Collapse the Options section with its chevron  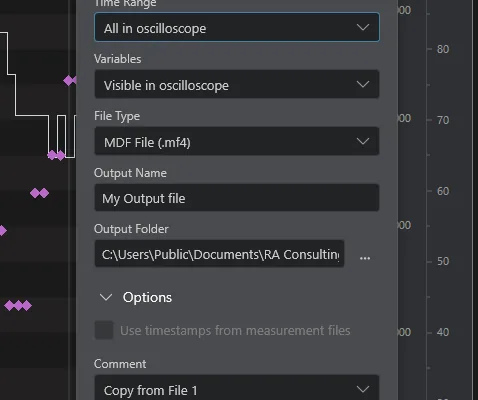(106, 297)
